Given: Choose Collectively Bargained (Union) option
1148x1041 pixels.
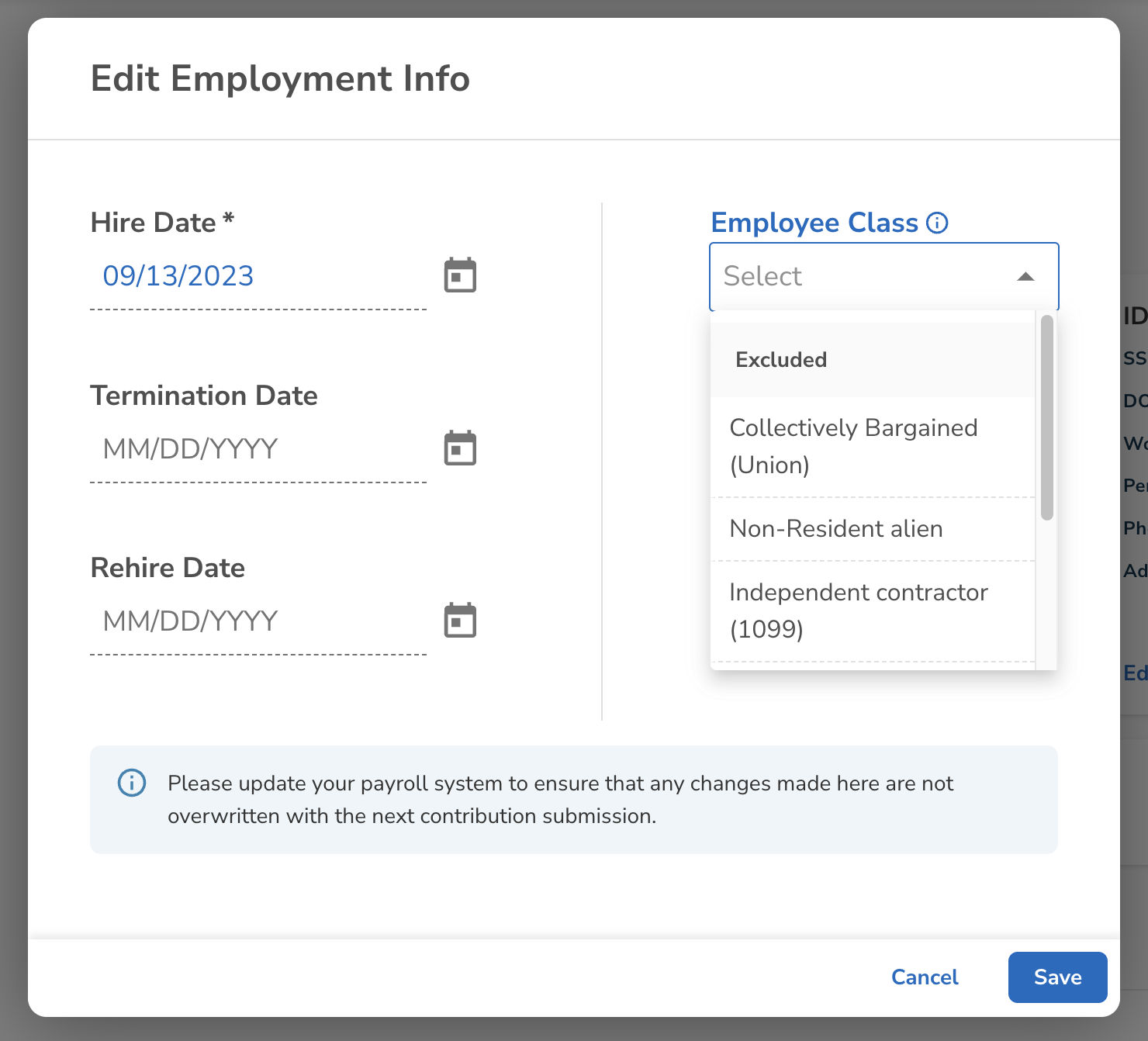Looking at the screenshot, I should (x=853, y=447).
